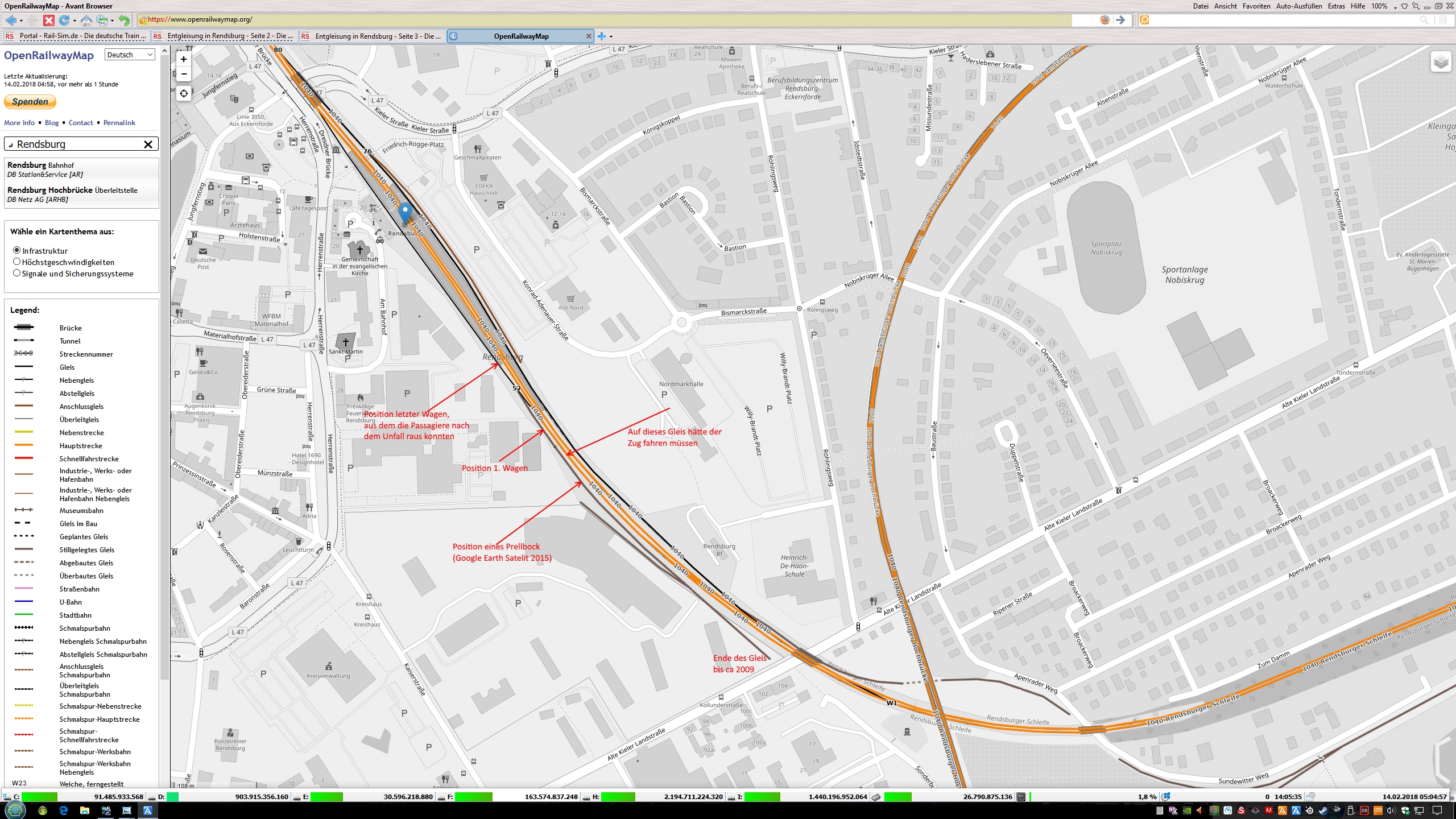Screen dimensions: 1456x819
Task: Open a new tab with plus icon
Action: (x=602, y=36)
